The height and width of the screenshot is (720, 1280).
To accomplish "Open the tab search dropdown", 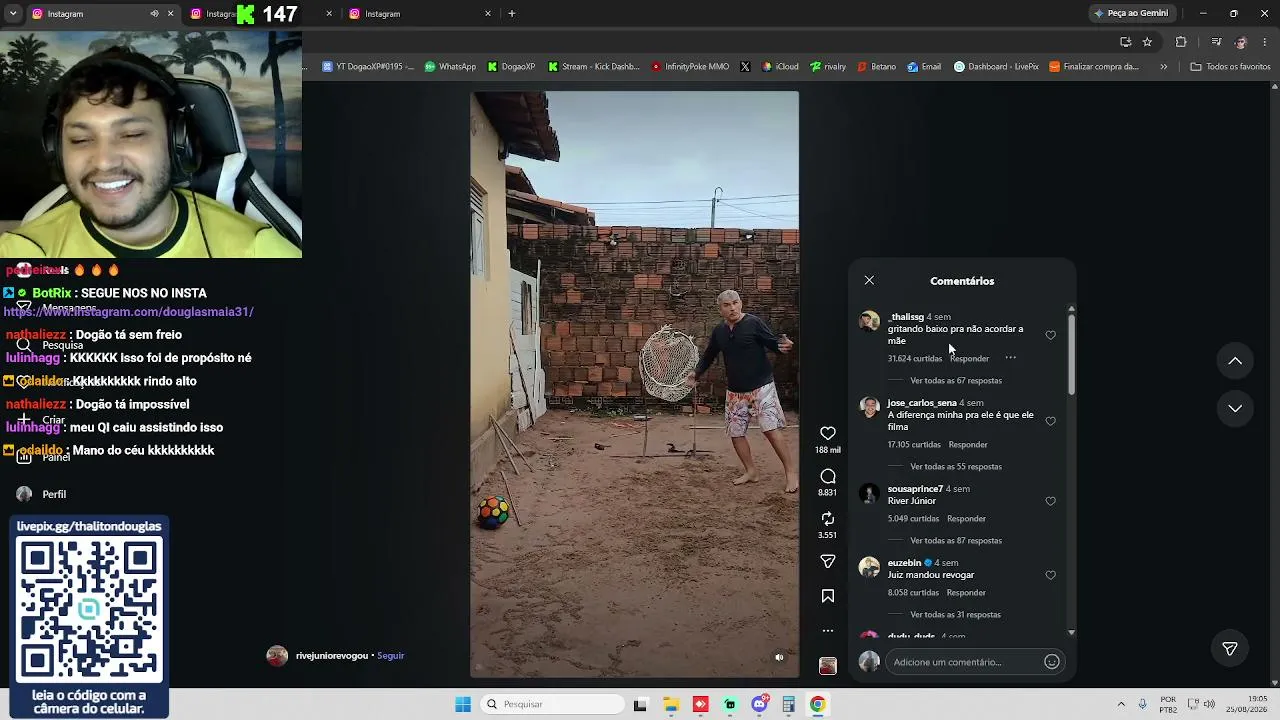I will pyautogui.click(x=13, y=14).
